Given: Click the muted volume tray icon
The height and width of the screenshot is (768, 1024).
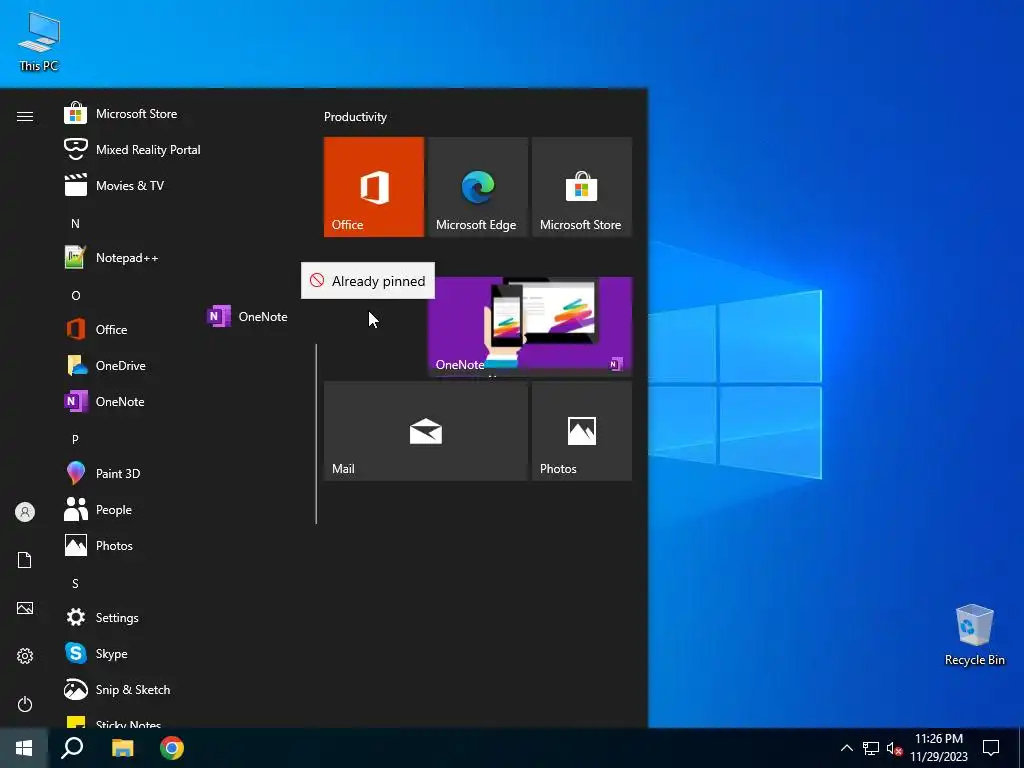Looking at the screenshot, I should tap(895, 748).
